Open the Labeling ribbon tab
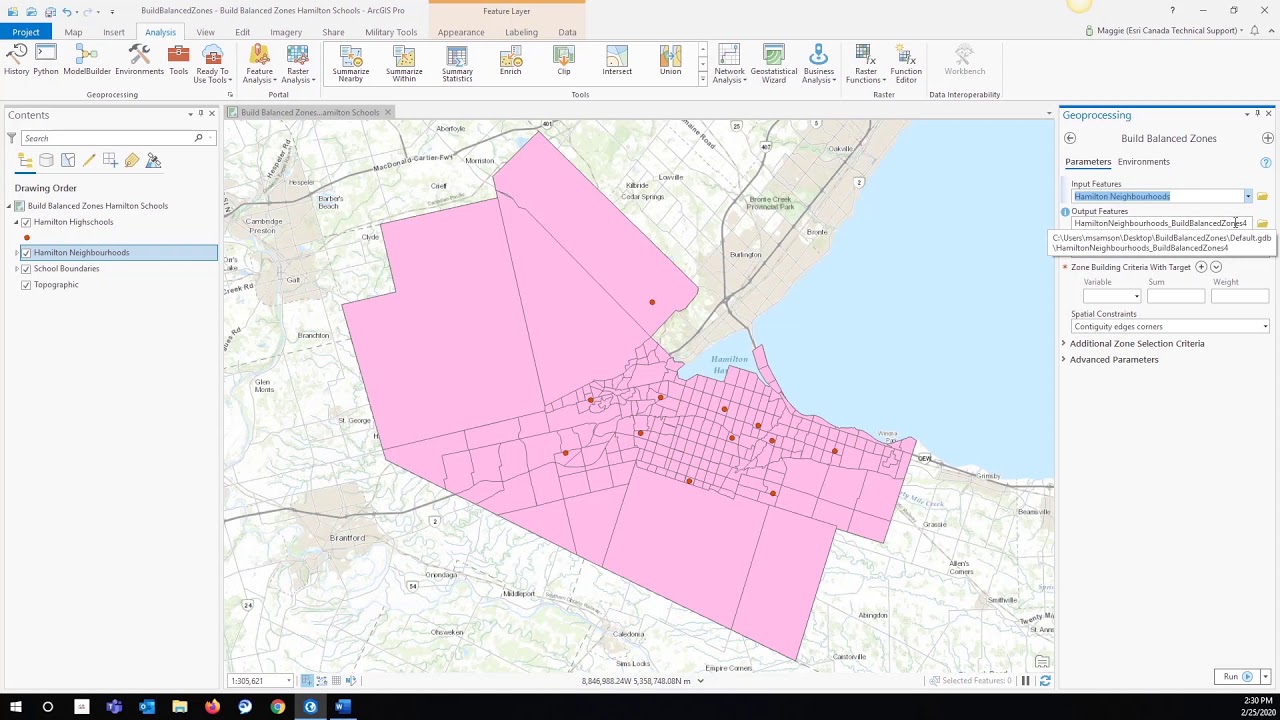1280x720 pixels. coord(521,32)
